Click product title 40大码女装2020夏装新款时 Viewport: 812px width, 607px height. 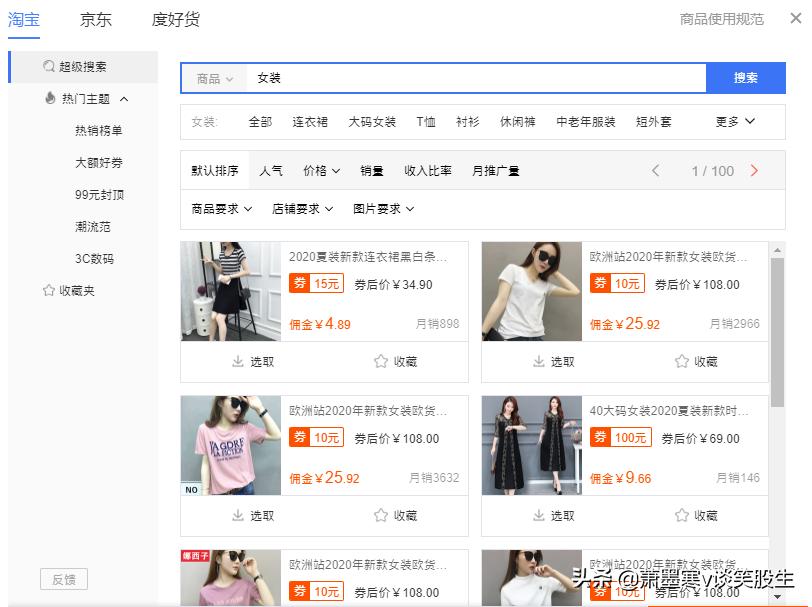[669, 411]
